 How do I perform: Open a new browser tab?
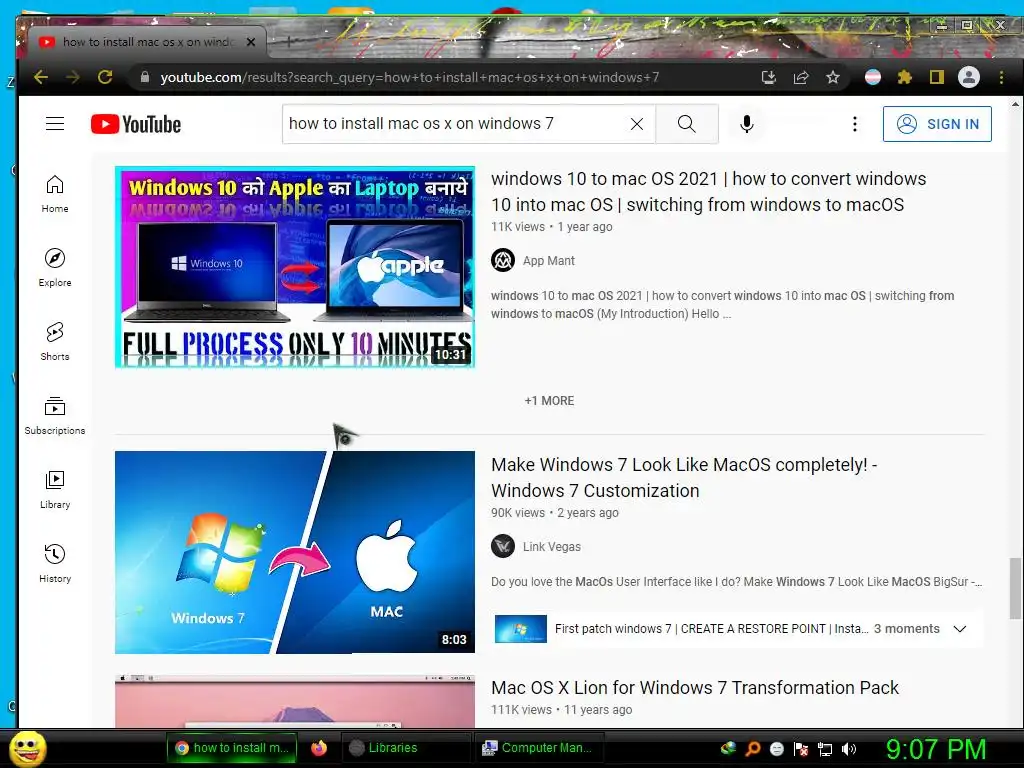[290, 41]
